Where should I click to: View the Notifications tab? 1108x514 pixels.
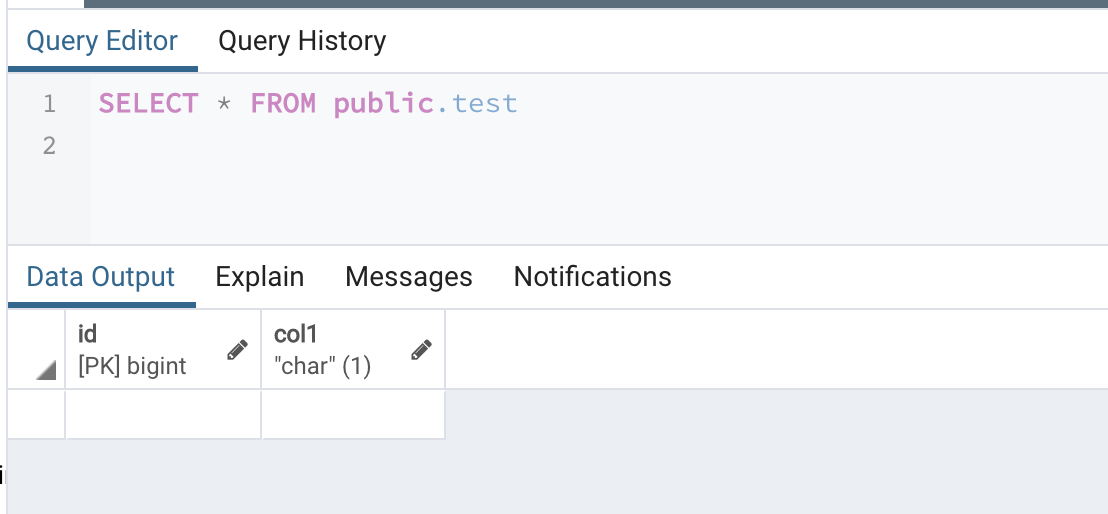pos(592,277)
